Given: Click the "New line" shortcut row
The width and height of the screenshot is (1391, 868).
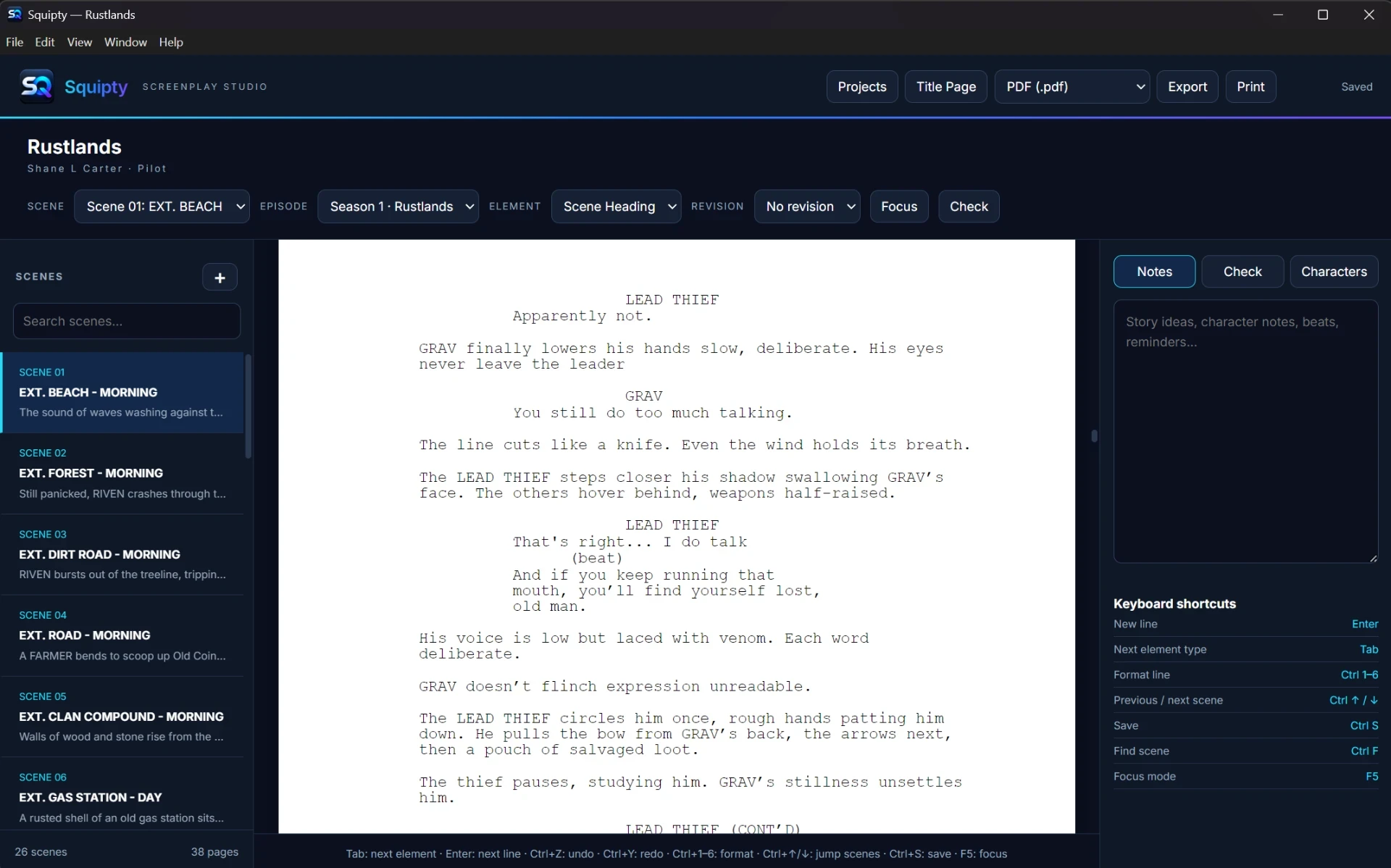Looking at the screenshot, I should click(x=1245, y=625).
